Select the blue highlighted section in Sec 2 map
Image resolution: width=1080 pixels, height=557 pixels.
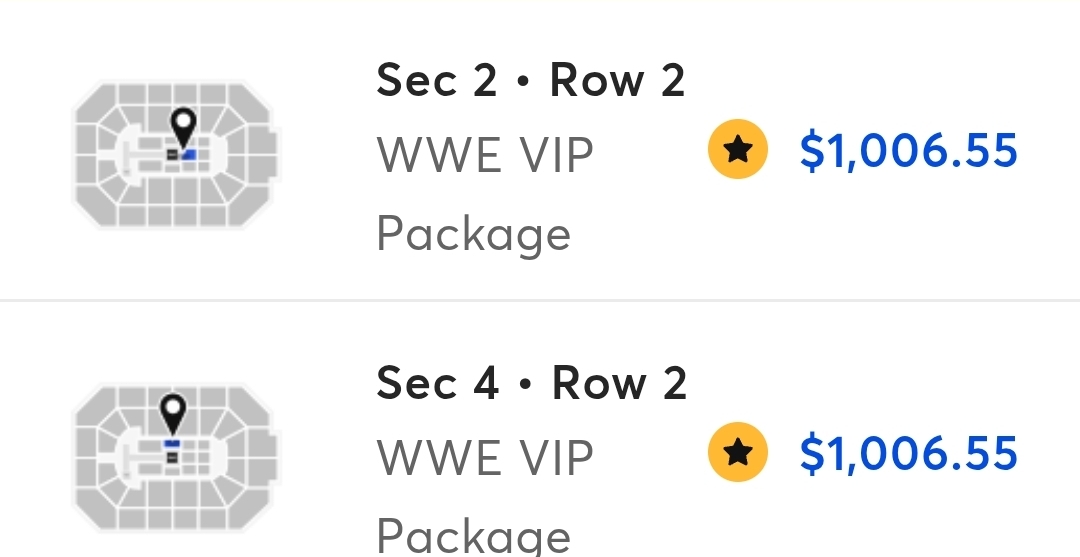coord(188,156)
